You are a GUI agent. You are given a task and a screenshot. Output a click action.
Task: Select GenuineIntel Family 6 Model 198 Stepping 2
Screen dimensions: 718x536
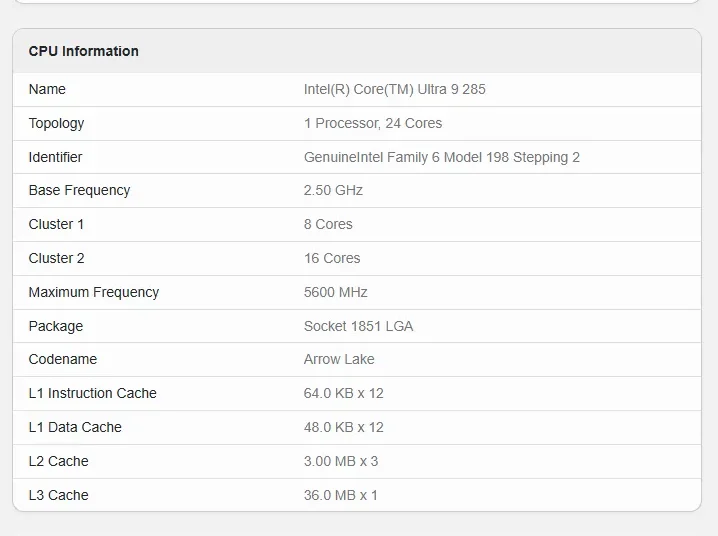point(442,157)
